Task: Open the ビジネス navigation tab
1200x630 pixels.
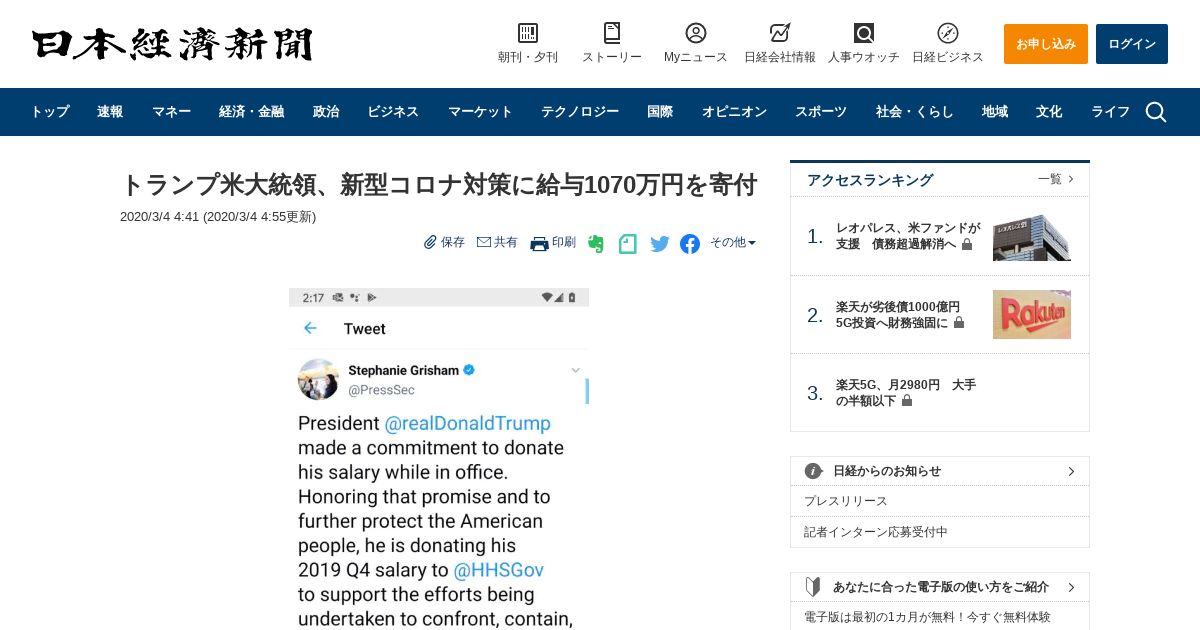Action: click(x=393, y=112)
